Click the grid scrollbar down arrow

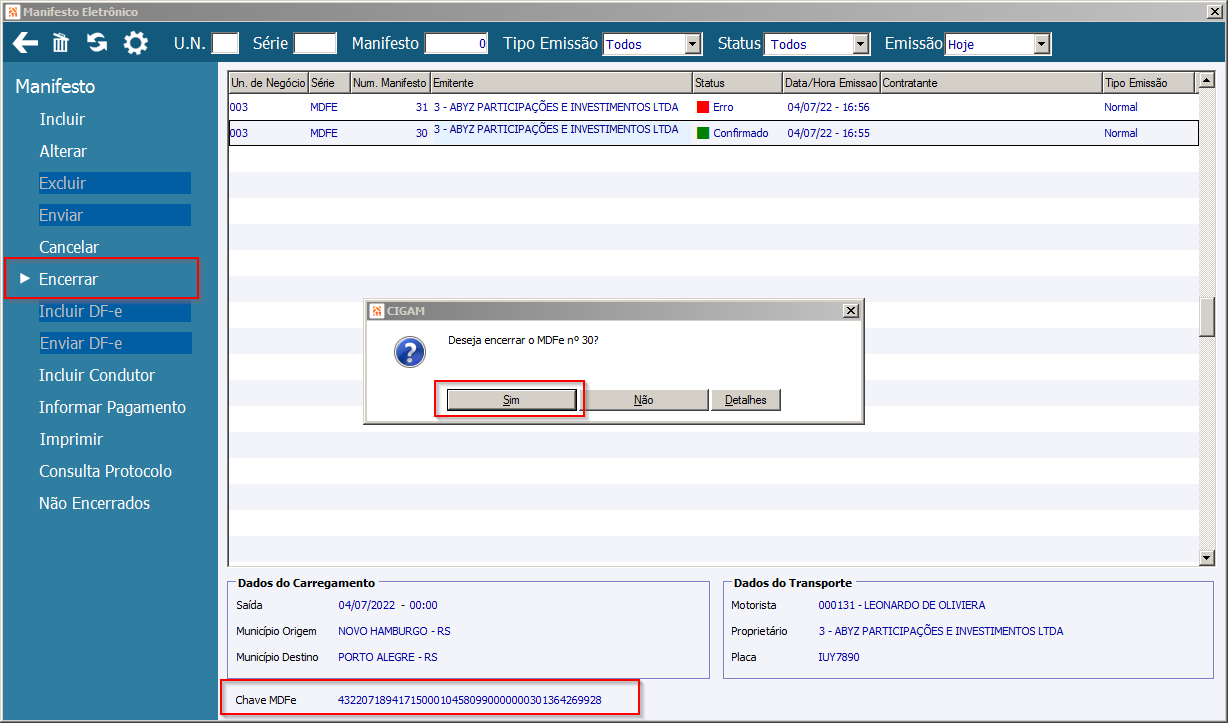[x=1206, y=558]
